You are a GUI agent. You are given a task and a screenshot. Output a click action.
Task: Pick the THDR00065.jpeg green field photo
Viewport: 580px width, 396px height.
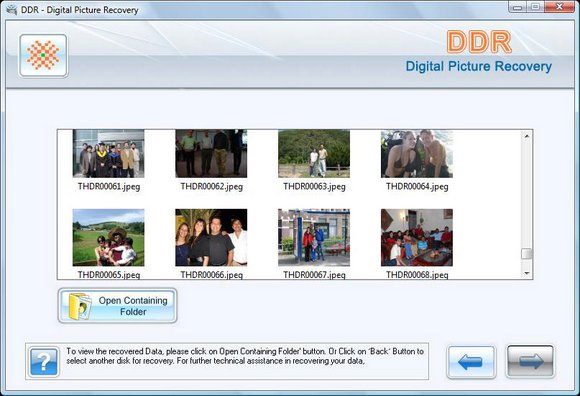[x=108, y=237]
